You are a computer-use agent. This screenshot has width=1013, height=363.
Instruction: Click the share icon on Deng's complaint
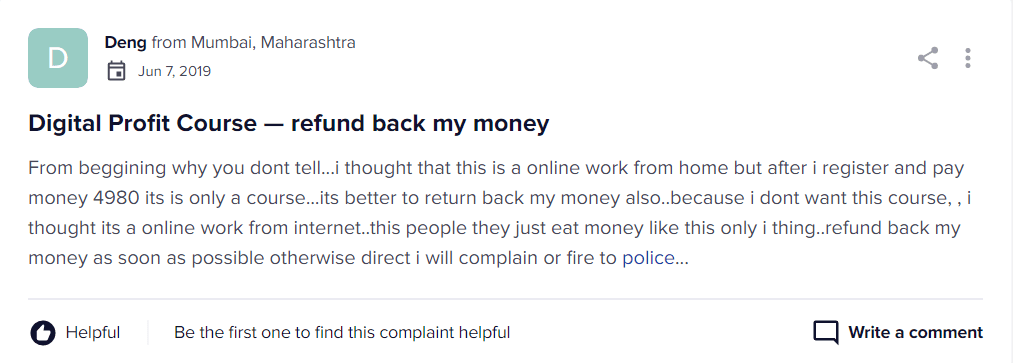[928, 58]
